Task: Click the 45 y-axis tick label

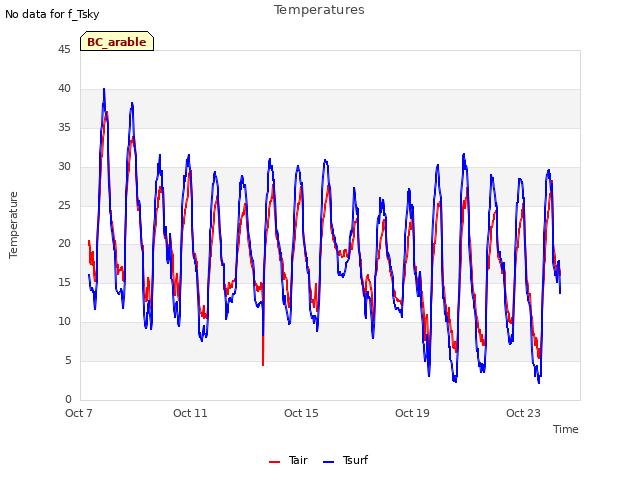Action: [x=64, y=49]
